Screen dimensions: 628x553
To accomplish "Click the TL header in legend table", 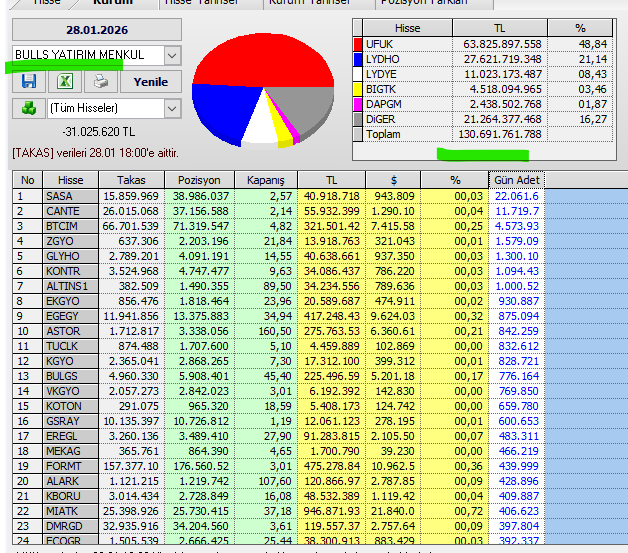I will pyautogui.click(x=499, y=28).
